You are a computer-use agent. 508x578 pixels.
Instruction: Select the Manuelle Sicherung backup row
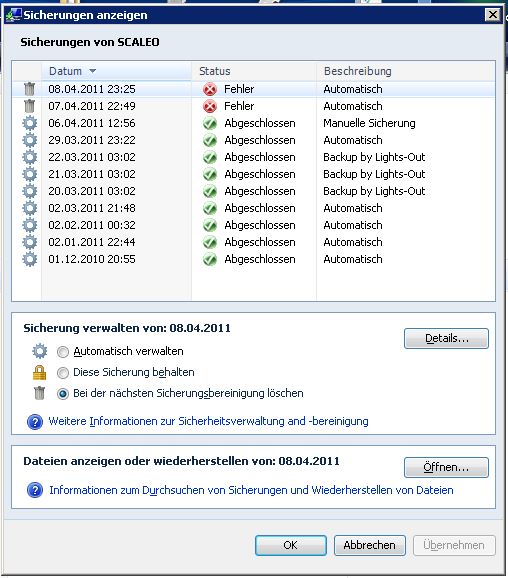click(254, 123)
